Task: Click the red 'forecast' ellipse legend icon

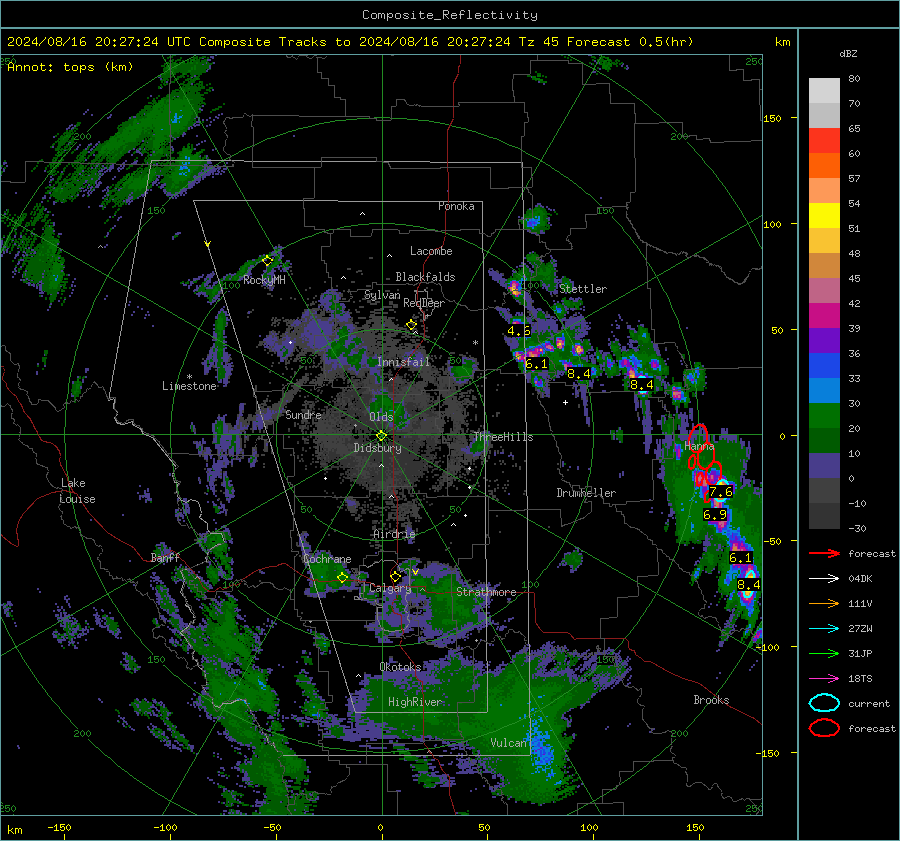Action: [824, 728]
